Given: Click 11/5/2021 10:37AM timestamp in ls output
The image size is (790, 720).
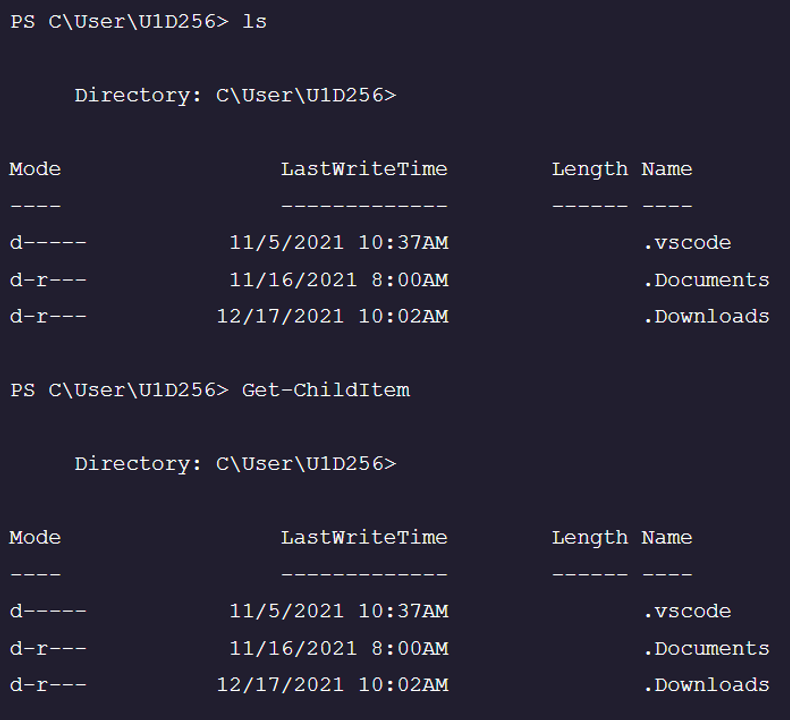Looking at the screenshot, I should point(338,243).
